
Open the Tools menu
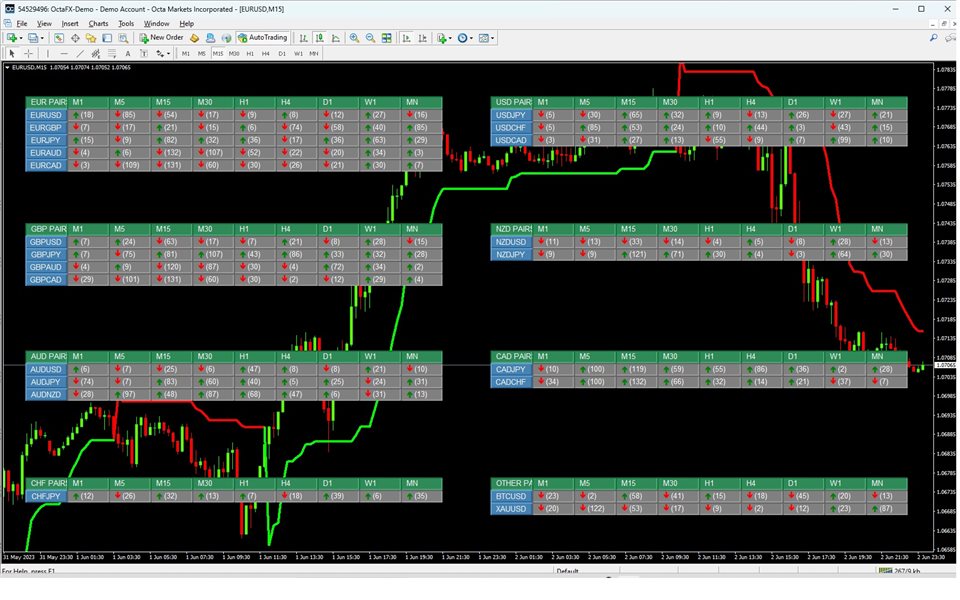[x=126, y=23]
